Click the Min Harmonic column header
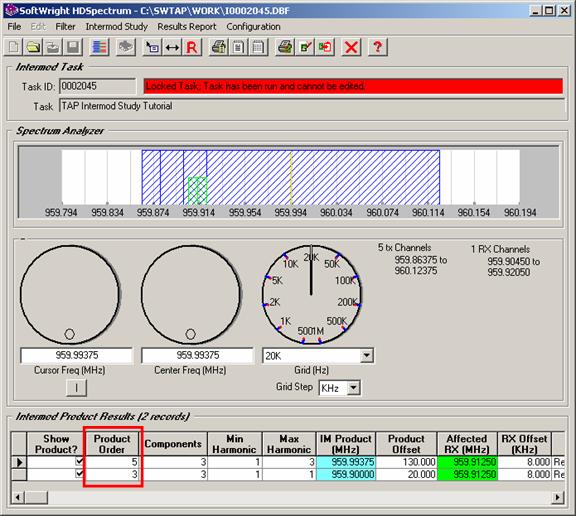 [234, 444]
